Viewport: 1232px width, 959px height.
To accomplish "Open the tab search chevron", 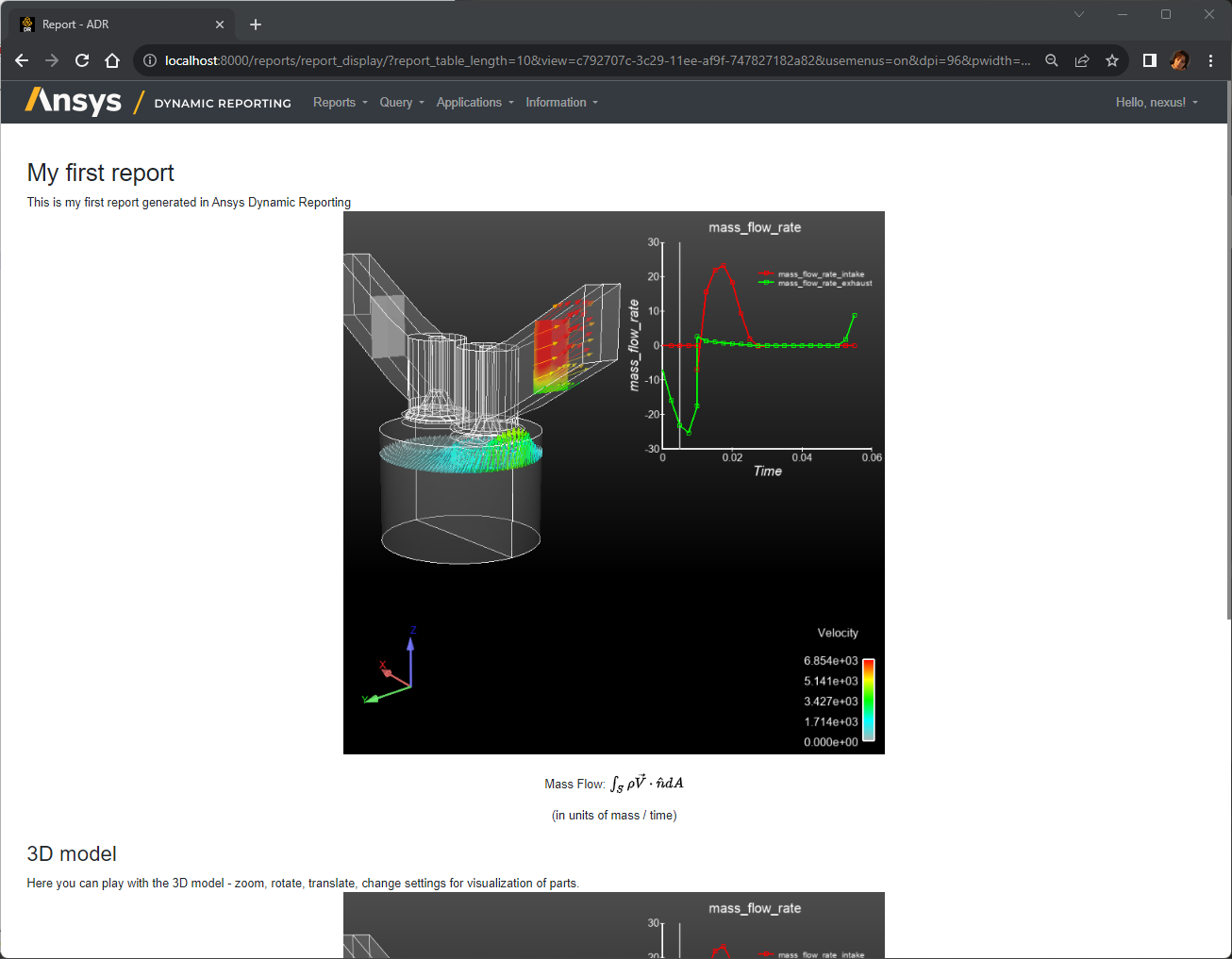I will coord(1079,14).
